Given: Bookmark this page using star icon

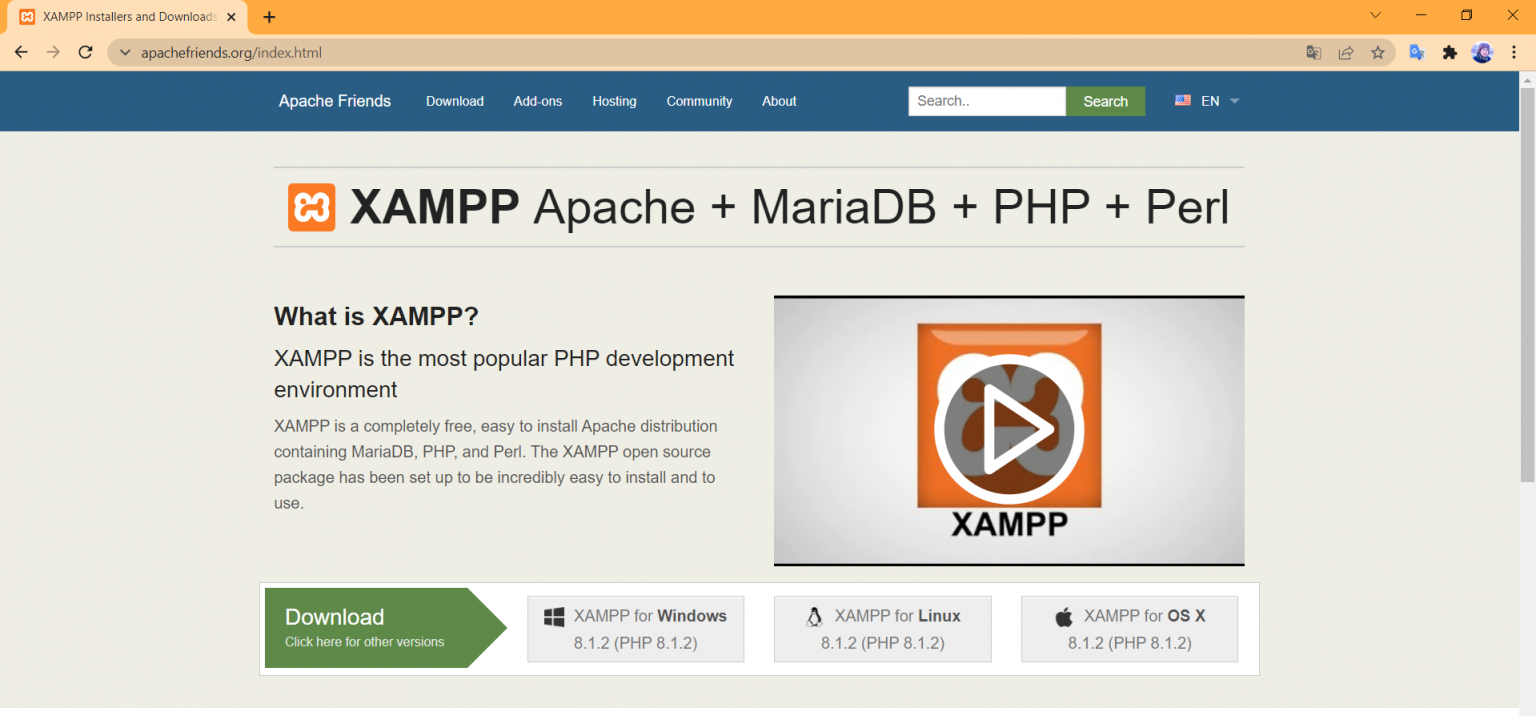Looking at the screenshot, I should coord(1378,53).
